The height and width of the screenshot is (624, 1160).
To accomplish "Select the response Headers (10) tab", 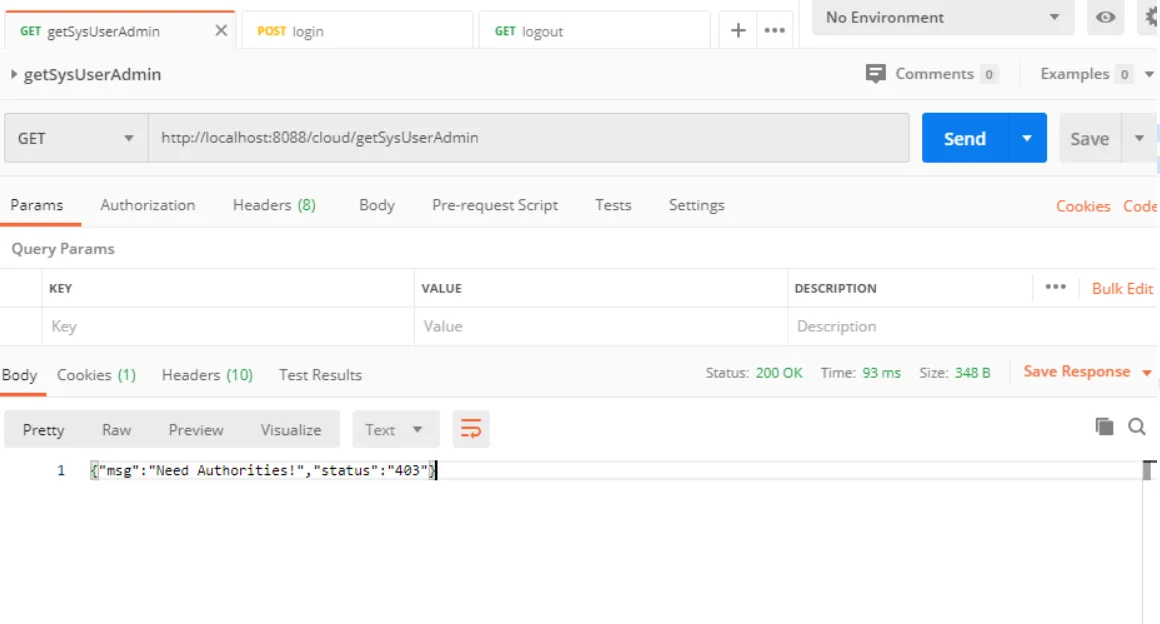I will (x=207, y=375).
